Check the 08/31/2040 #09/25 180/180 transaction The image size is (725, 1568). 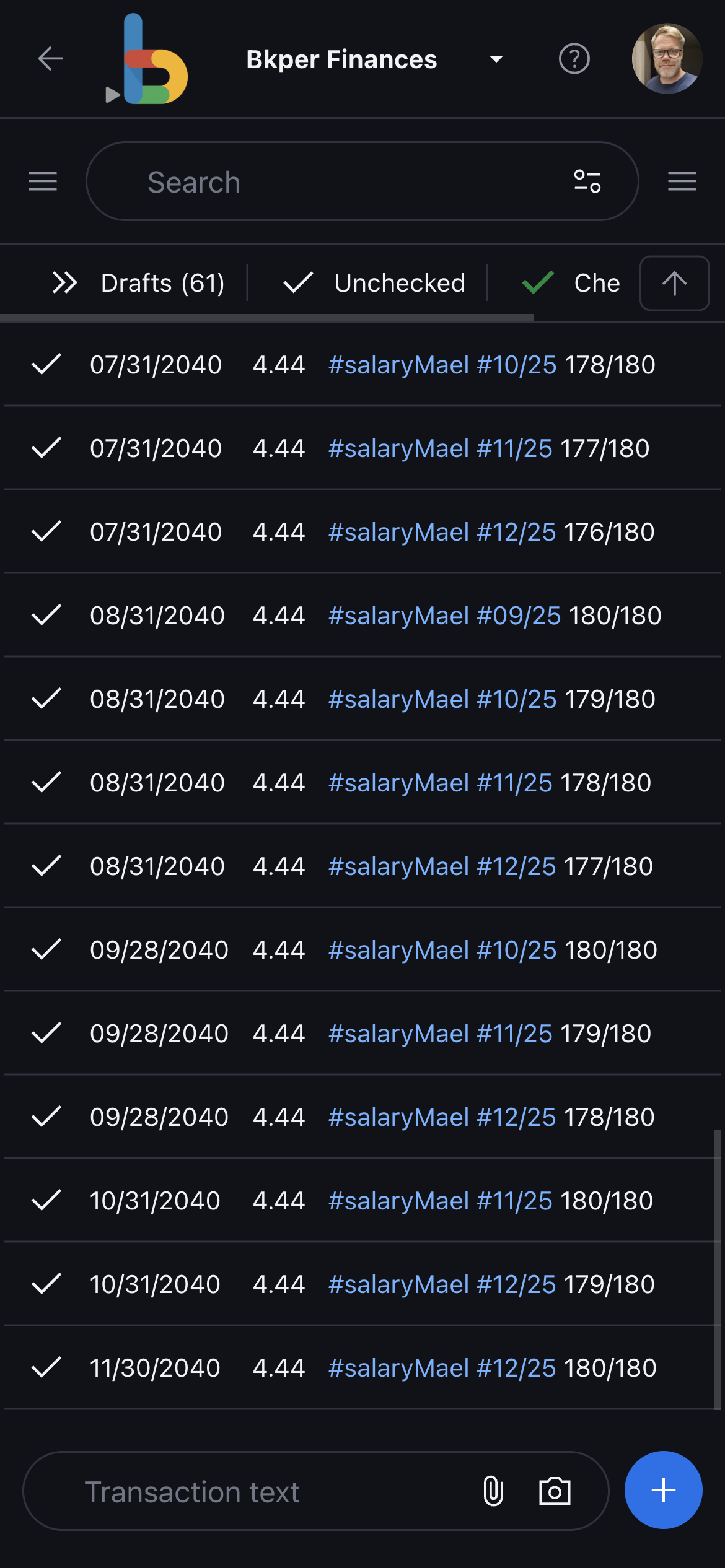tap(46, 615)
